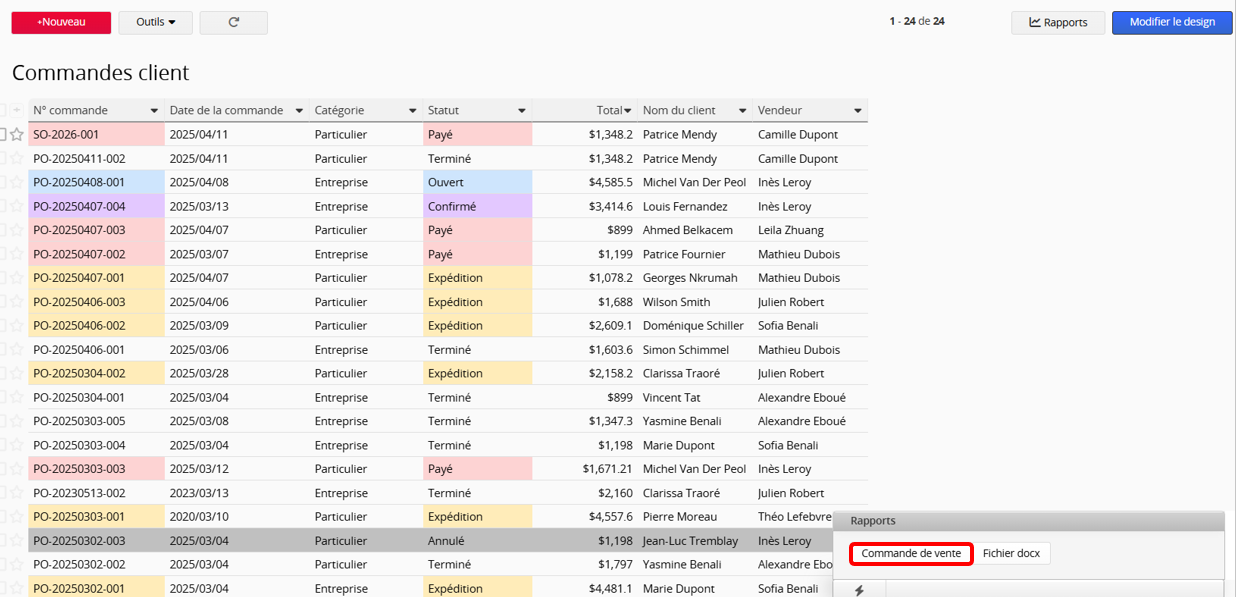The image size is (1236, 597).
Task: Toggle the select-all checkbox in table header
Action: coord(3,110)
